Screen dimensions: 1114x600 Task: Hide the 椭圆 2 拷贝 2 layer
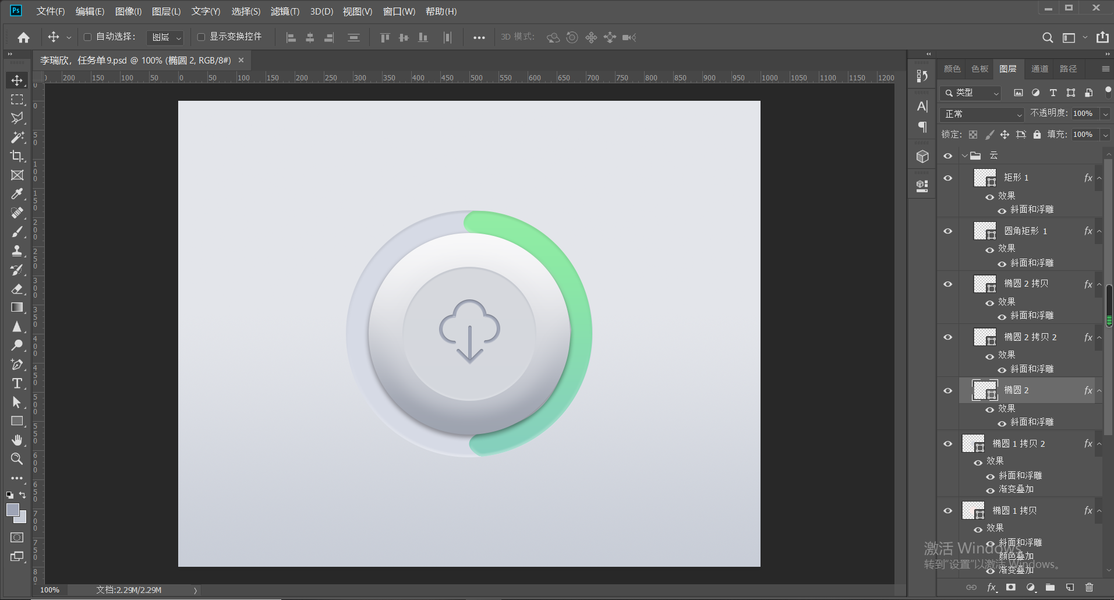[x=948, y=337]
